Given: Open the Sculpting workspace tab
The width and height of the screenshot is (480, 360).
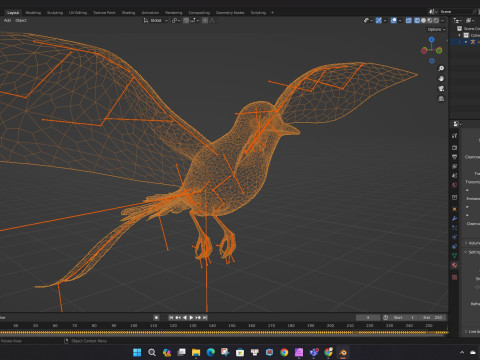Looking at the screenshot, I should click(x=55, y=13).
